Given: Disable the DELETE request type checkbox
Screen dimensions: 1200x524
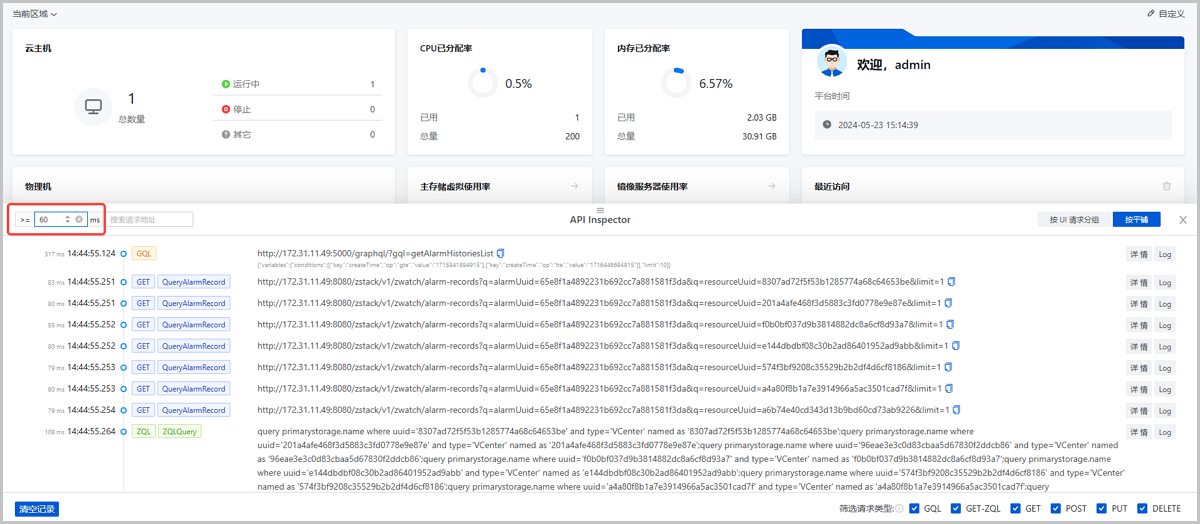Looking at the screenshot, I should pyautogui.click(x=1144, y=509).
